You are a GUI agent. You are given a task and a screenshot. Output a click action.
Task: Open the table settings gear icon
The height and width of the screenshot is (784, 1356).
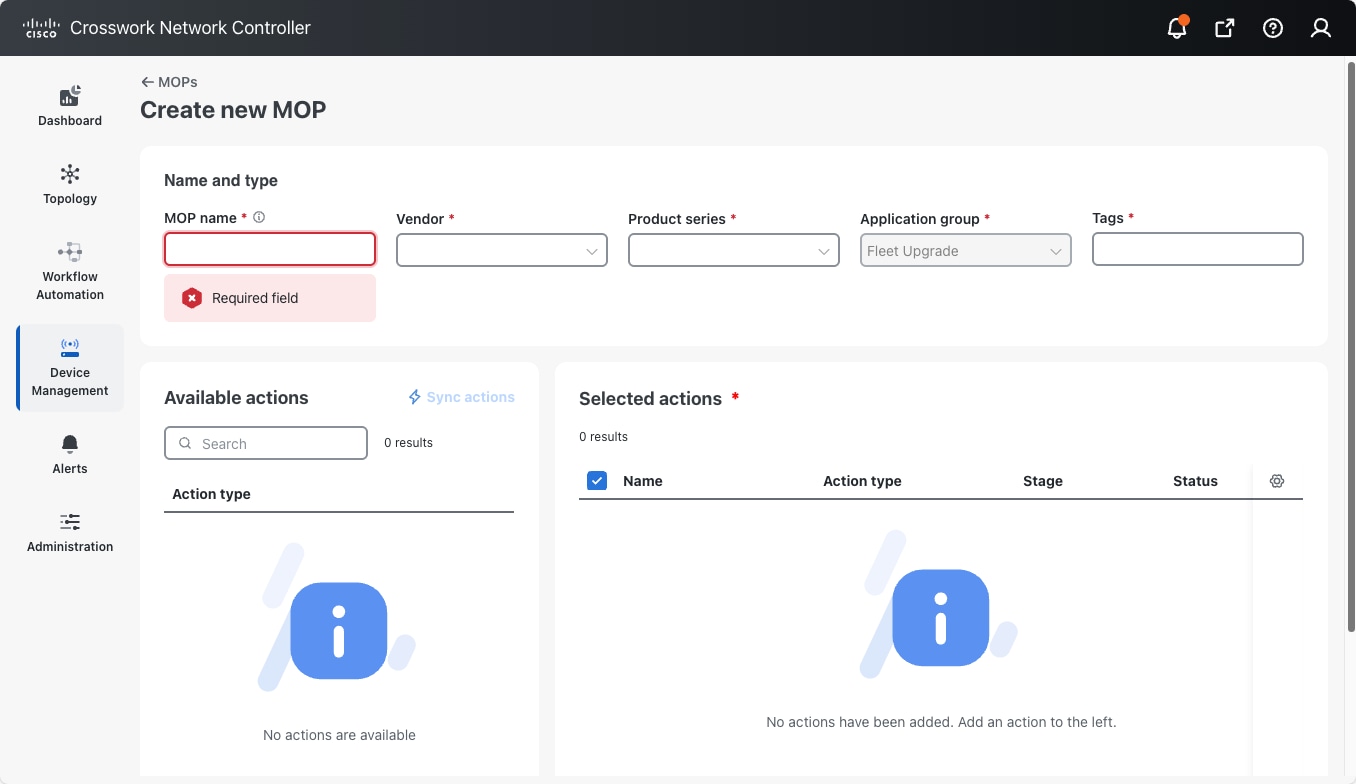coord(1277,481)
